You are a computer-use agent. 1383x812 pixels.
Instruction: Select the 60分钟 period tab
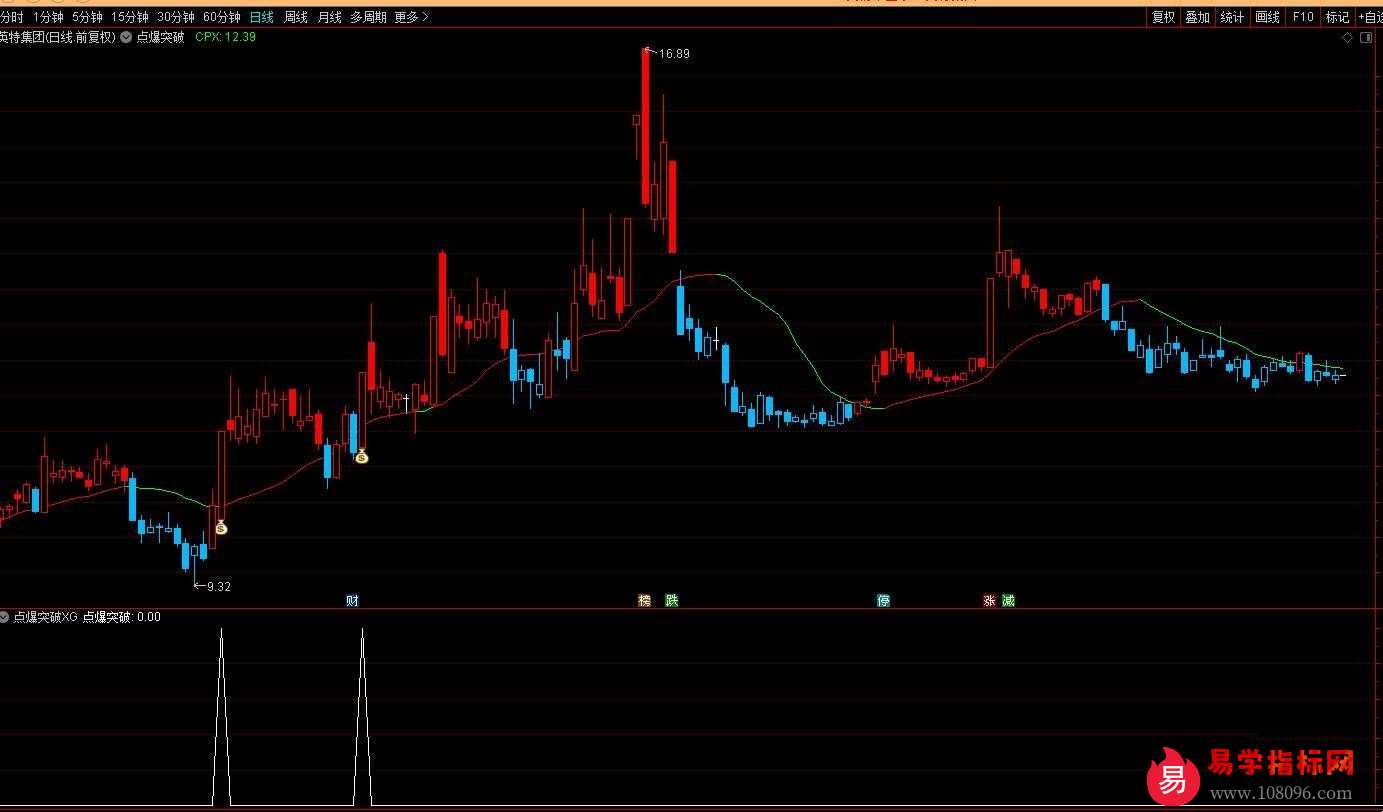221,17
